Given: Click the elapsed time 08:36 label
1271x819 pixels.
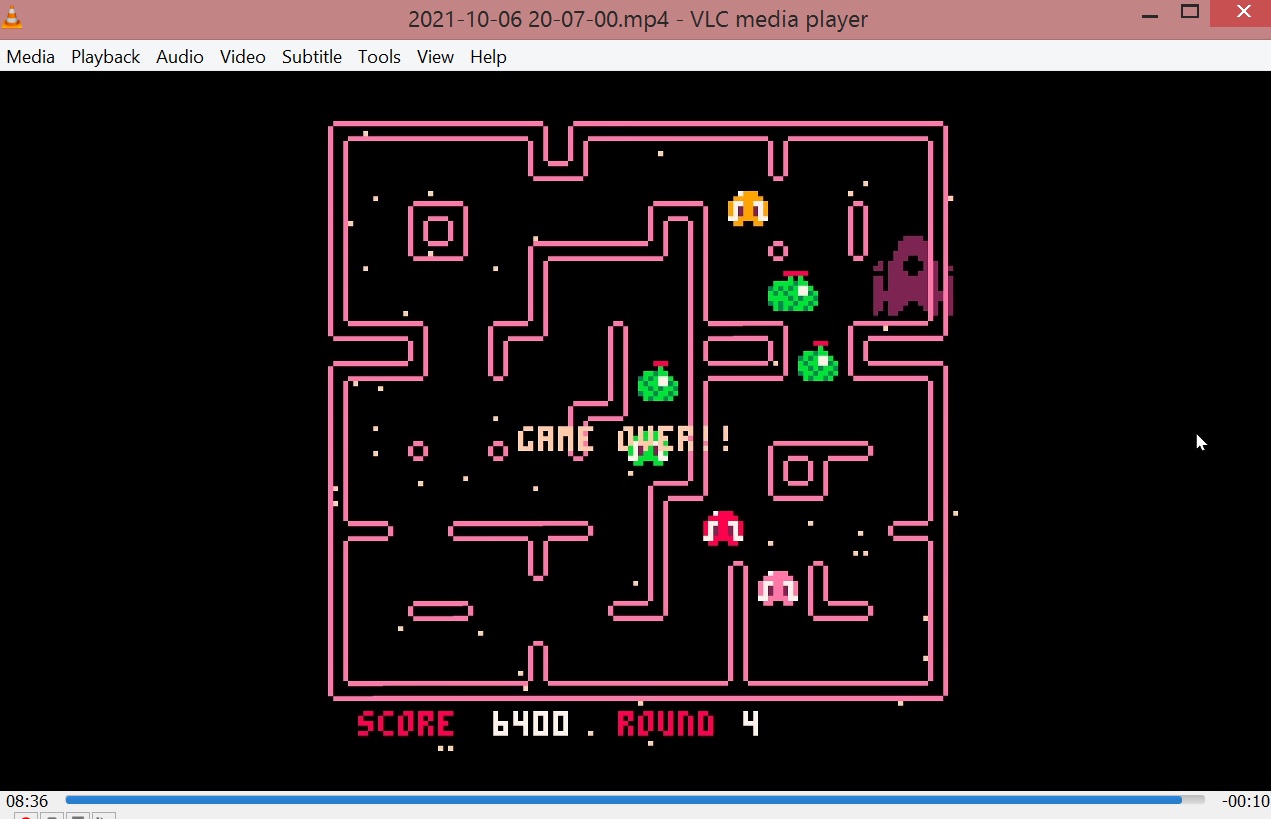Looking at the screenshot, I should point(27,801).
